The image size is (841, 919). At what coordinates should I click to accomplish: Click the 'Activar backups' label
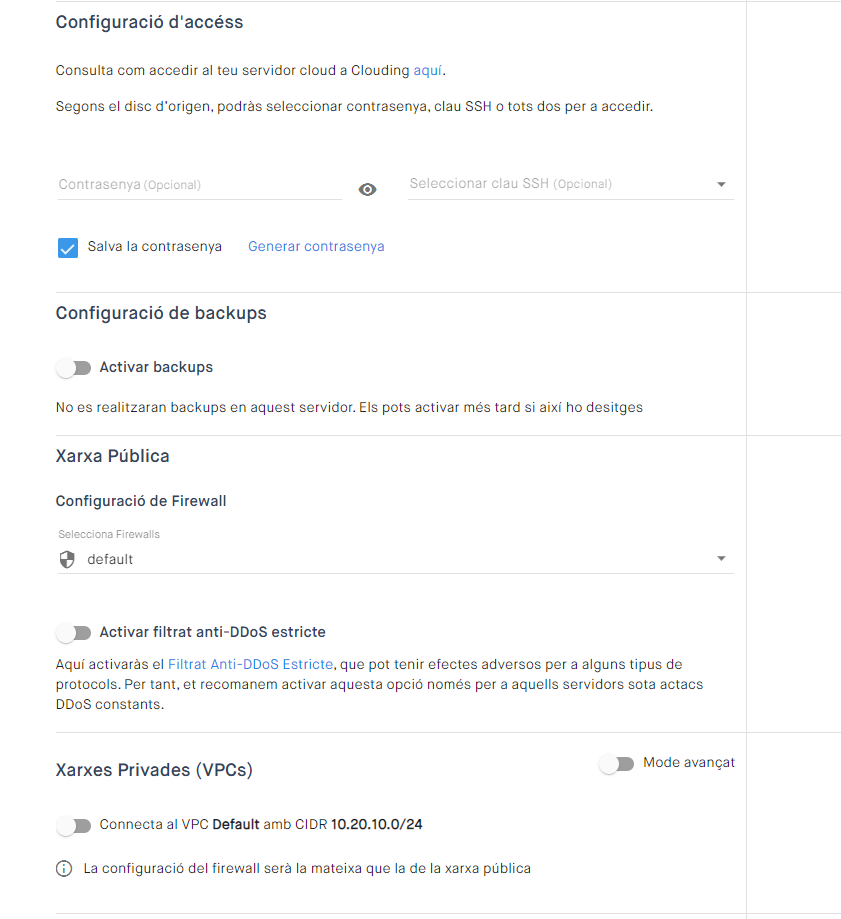[x=156, y=367]
